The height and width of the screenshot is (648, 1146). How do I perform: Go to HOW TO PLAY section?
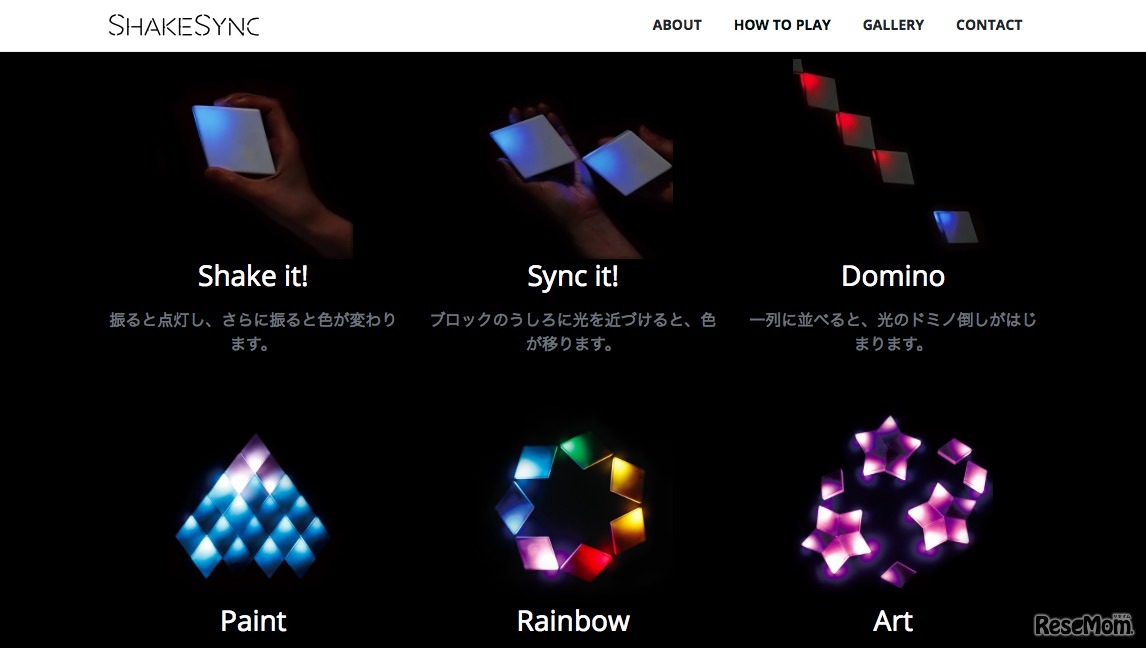click(x=782, y=25)
